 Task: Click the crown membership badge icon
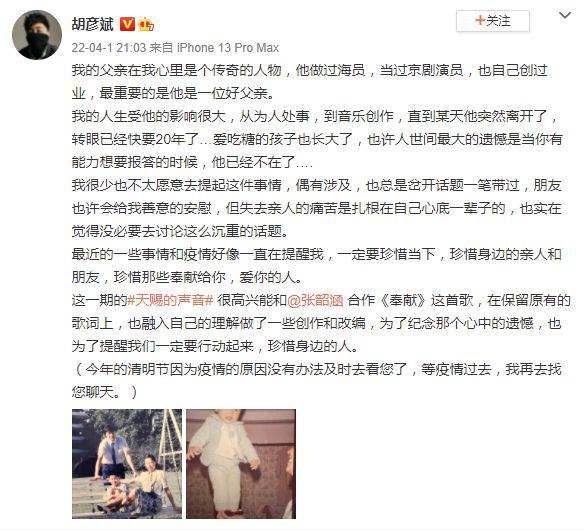tap(146, 25)
